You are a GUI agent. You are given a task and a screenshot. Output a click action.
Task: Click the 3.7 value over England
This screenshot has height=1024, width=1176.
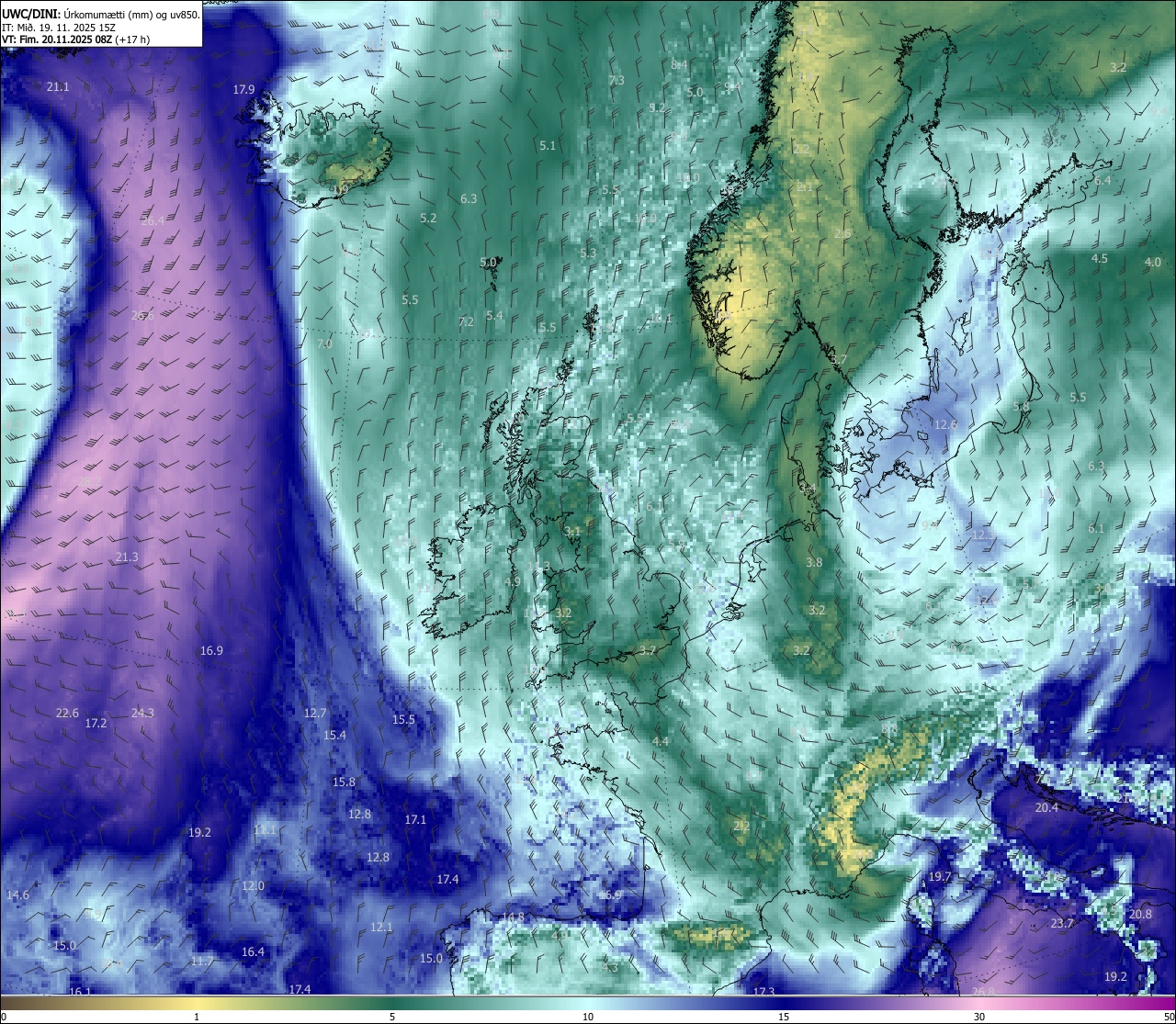(648, 650)
